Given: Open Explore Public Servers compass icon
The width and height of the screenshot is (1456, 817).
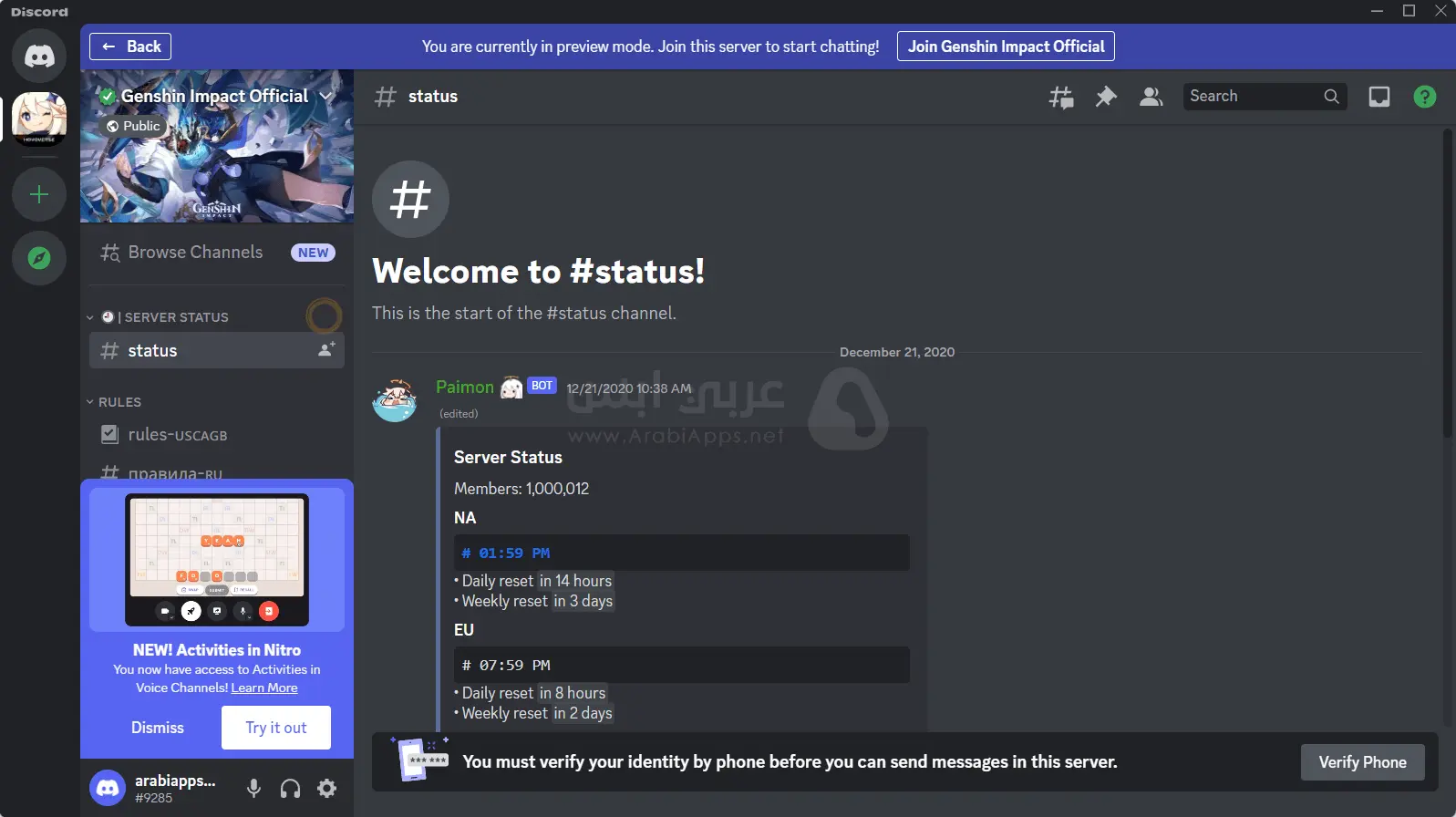Looking at the screenshot, I should point(39,258).
